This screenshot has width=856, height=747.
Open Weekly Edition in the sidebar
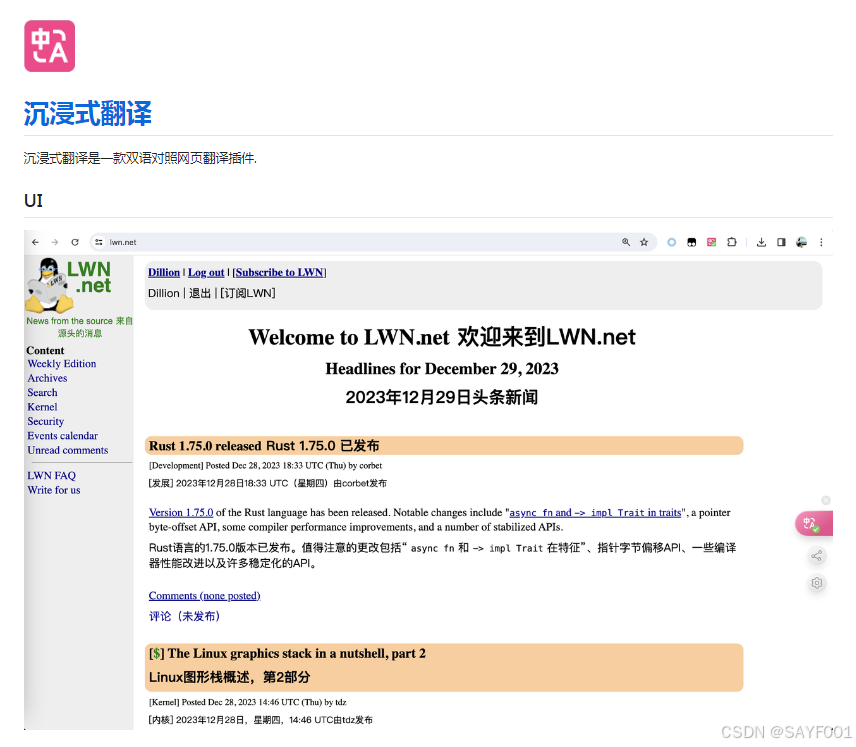[x=62, y=364]
